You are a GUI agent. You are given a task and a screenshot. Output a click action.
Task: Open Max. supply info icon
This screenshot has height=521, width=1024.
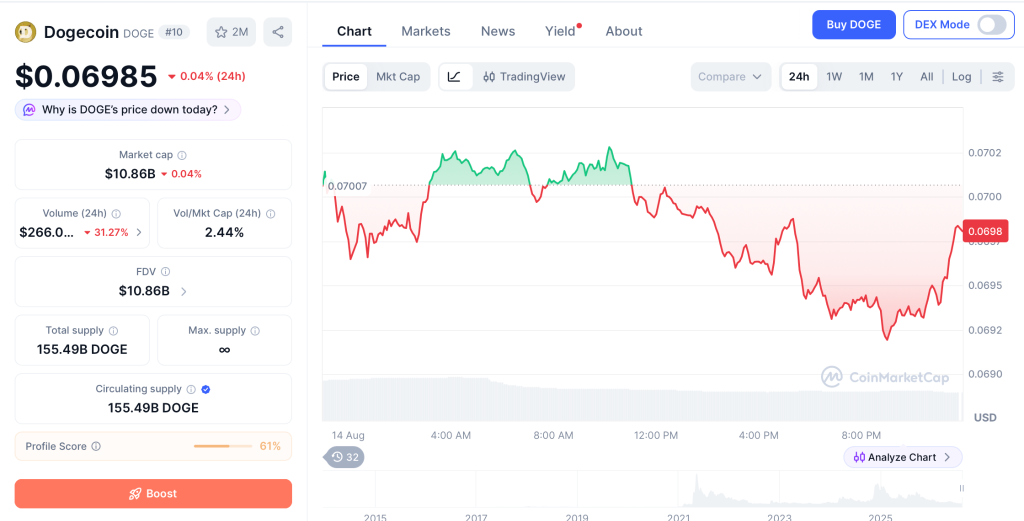(255, 331)
